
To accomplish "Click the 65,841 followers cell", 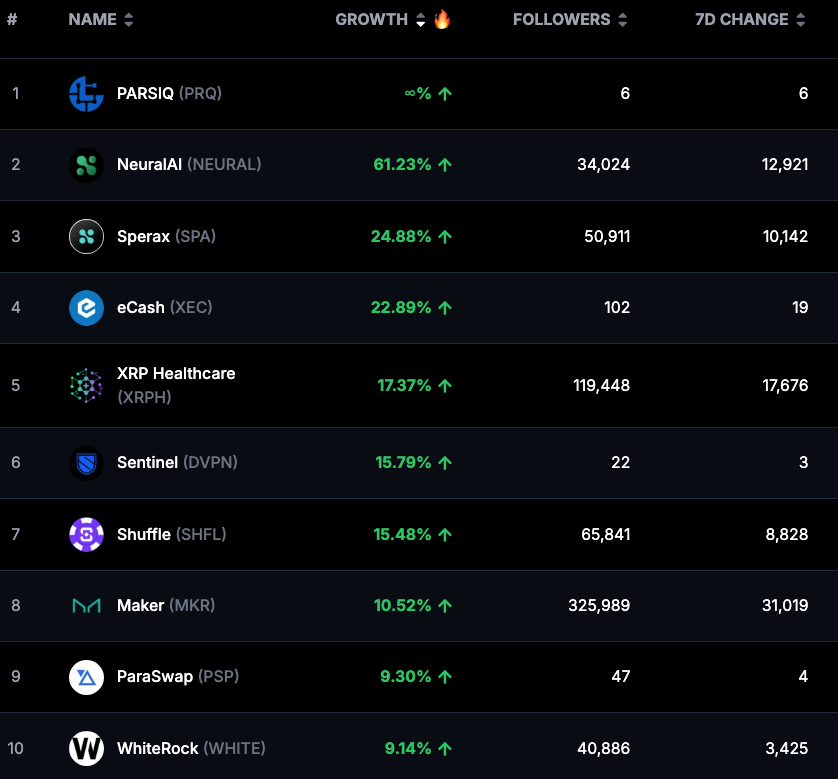I will point(606,534).
